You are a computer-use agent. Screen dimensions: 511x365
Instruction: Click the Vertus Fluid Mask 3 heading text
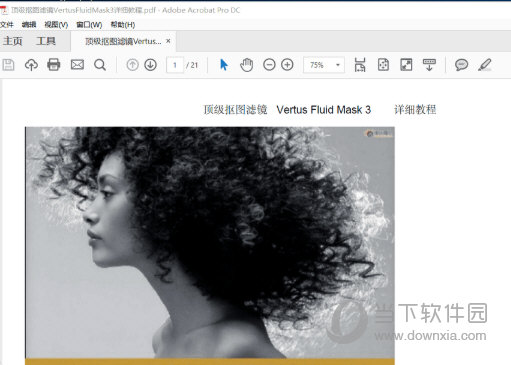click(x=324, y=110)
